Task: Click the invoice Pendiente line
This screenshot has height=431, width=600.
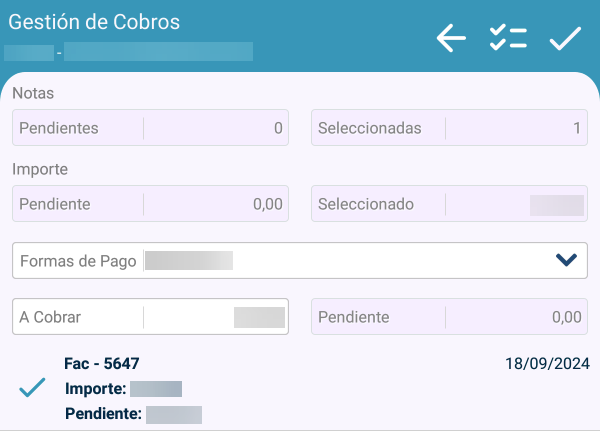Action: click(x=132, y=414)
